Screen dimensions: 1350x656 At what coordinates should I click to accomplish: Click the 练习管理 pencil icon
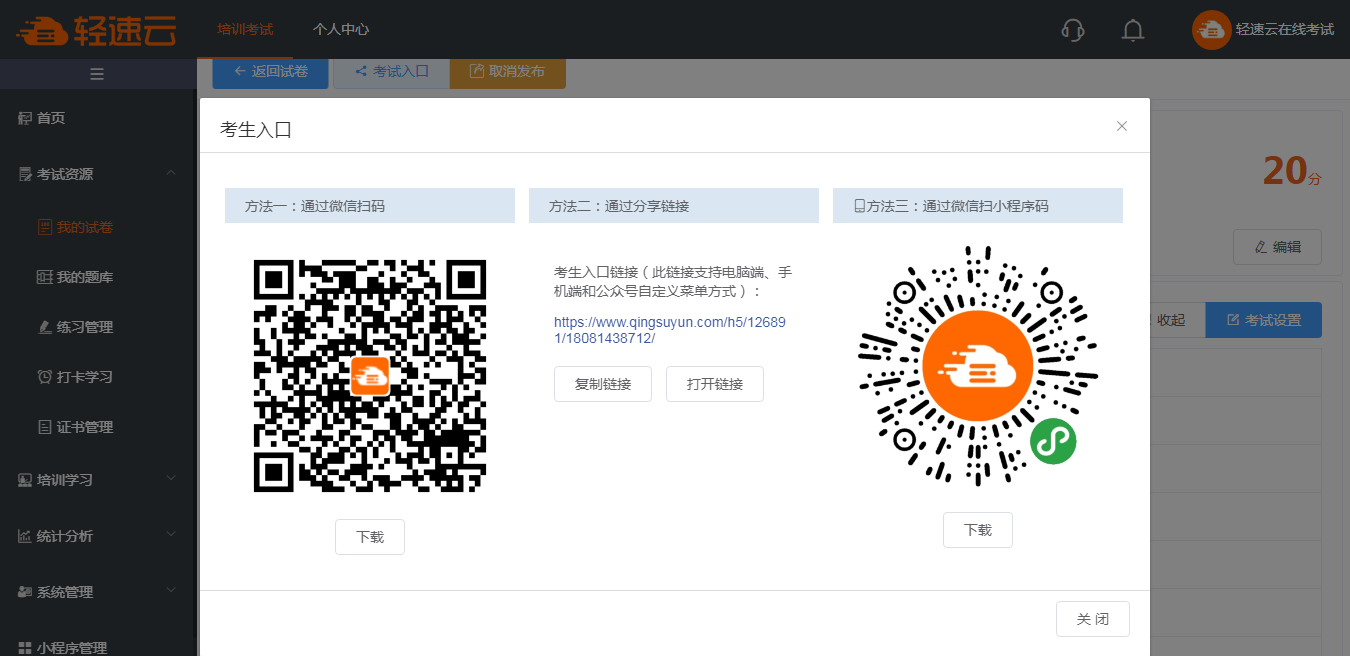tap(44, 327)
